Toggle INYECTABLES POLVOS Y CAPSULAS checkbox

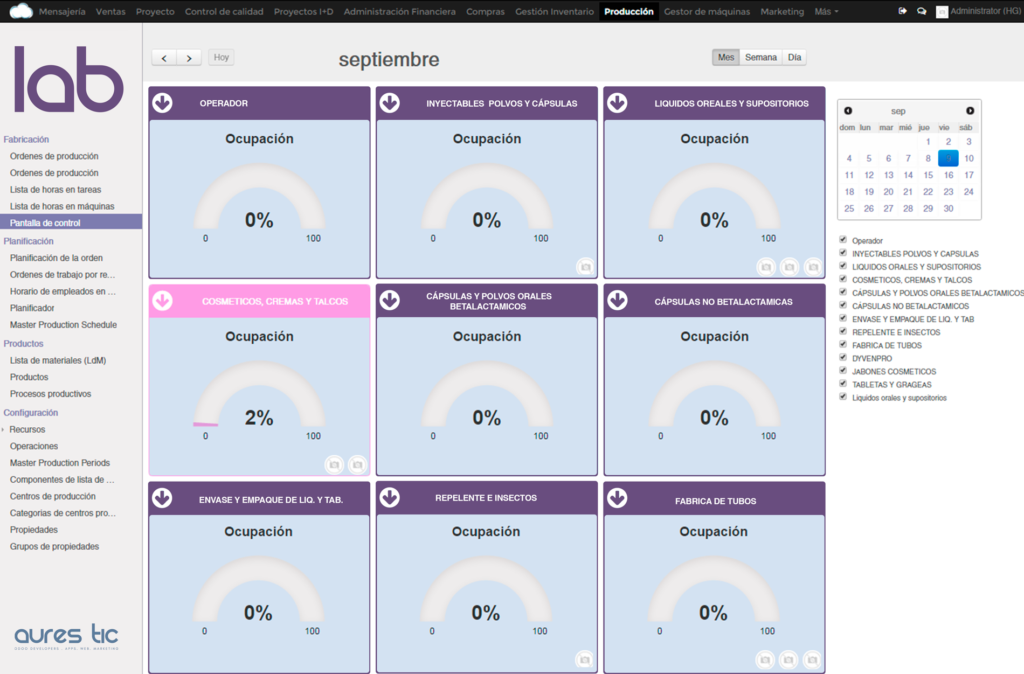point(843,253)
